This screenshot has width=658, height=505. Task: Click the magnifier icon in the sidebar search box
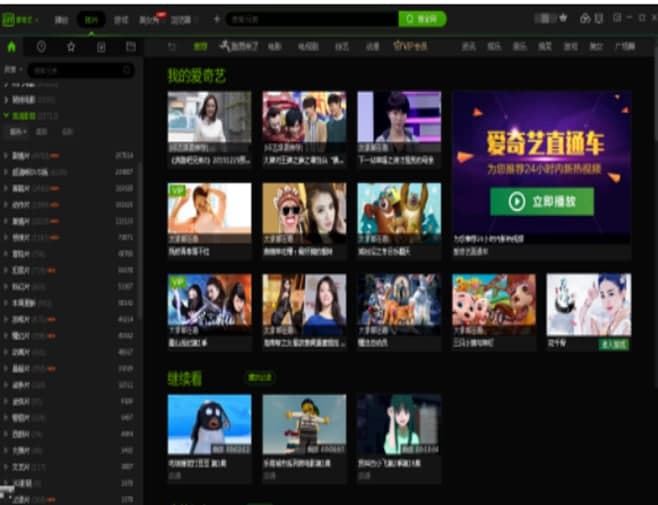126,70
